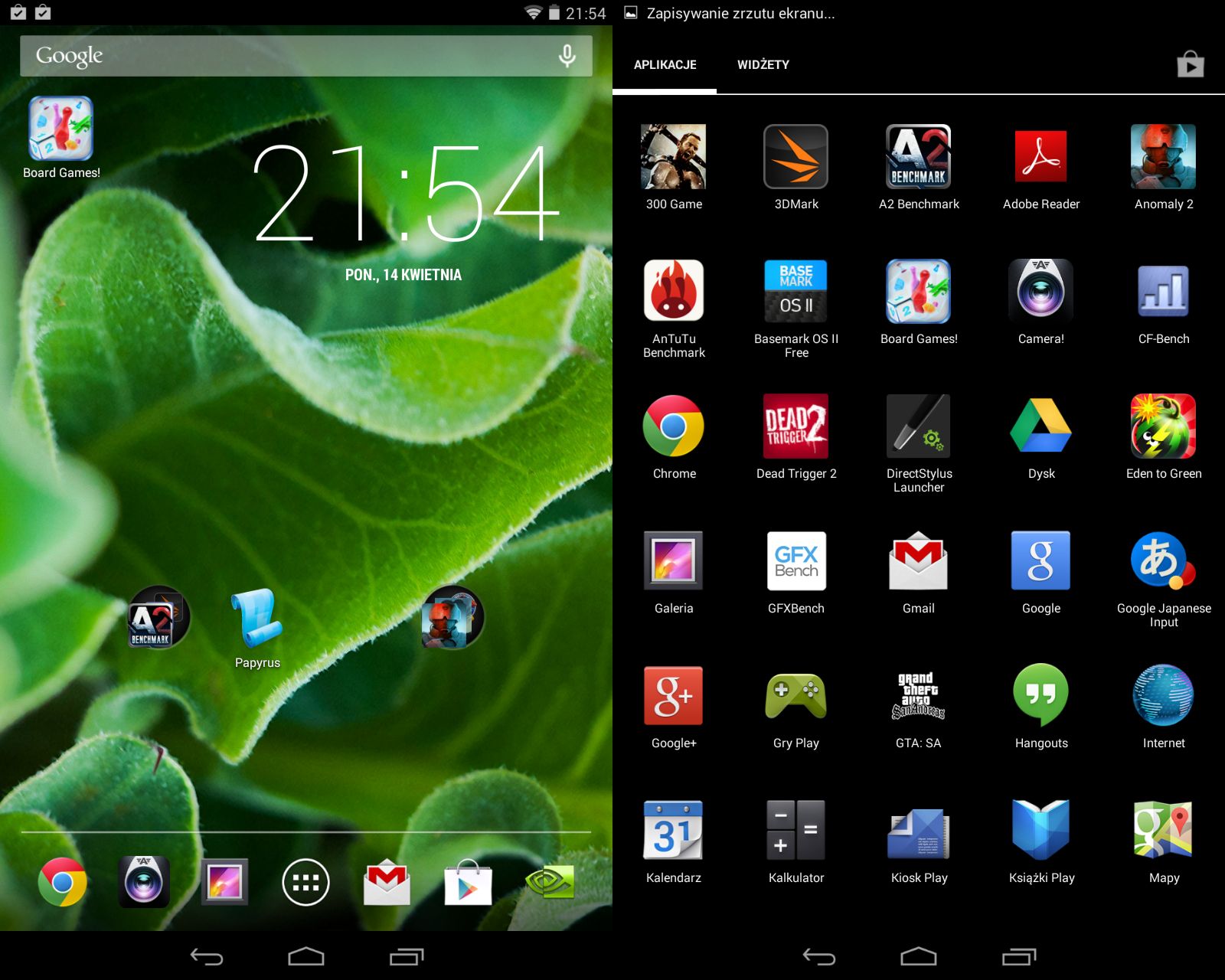The width and height of the screenshot is (1225, 980).
Task: Launch the Anomaly 2 home screen shortcut
Action: 453,617
